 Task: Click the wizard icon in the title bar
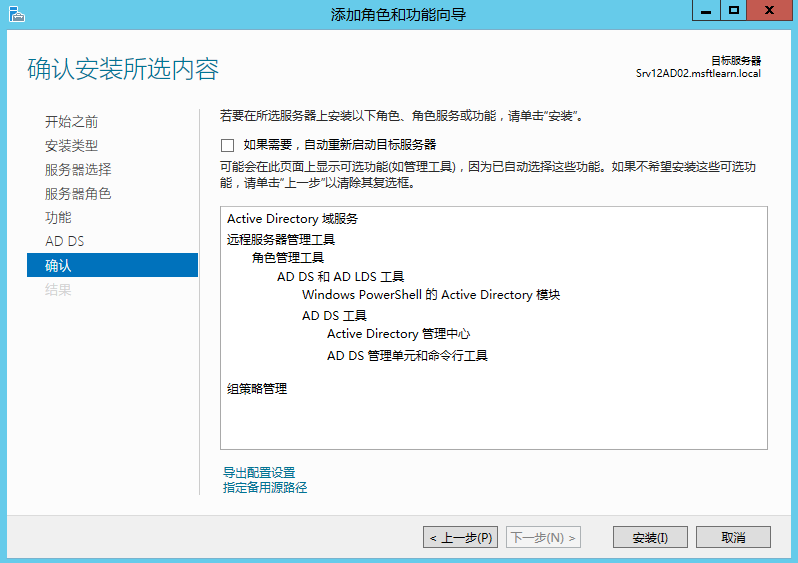coord(16,14)
